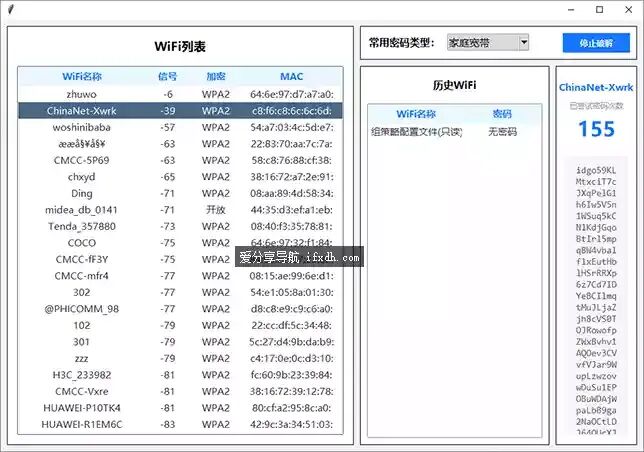Select the HUAWEI-R1EM6C network
Viewport: 644px width, 452px height.
[x=180, y=424]
